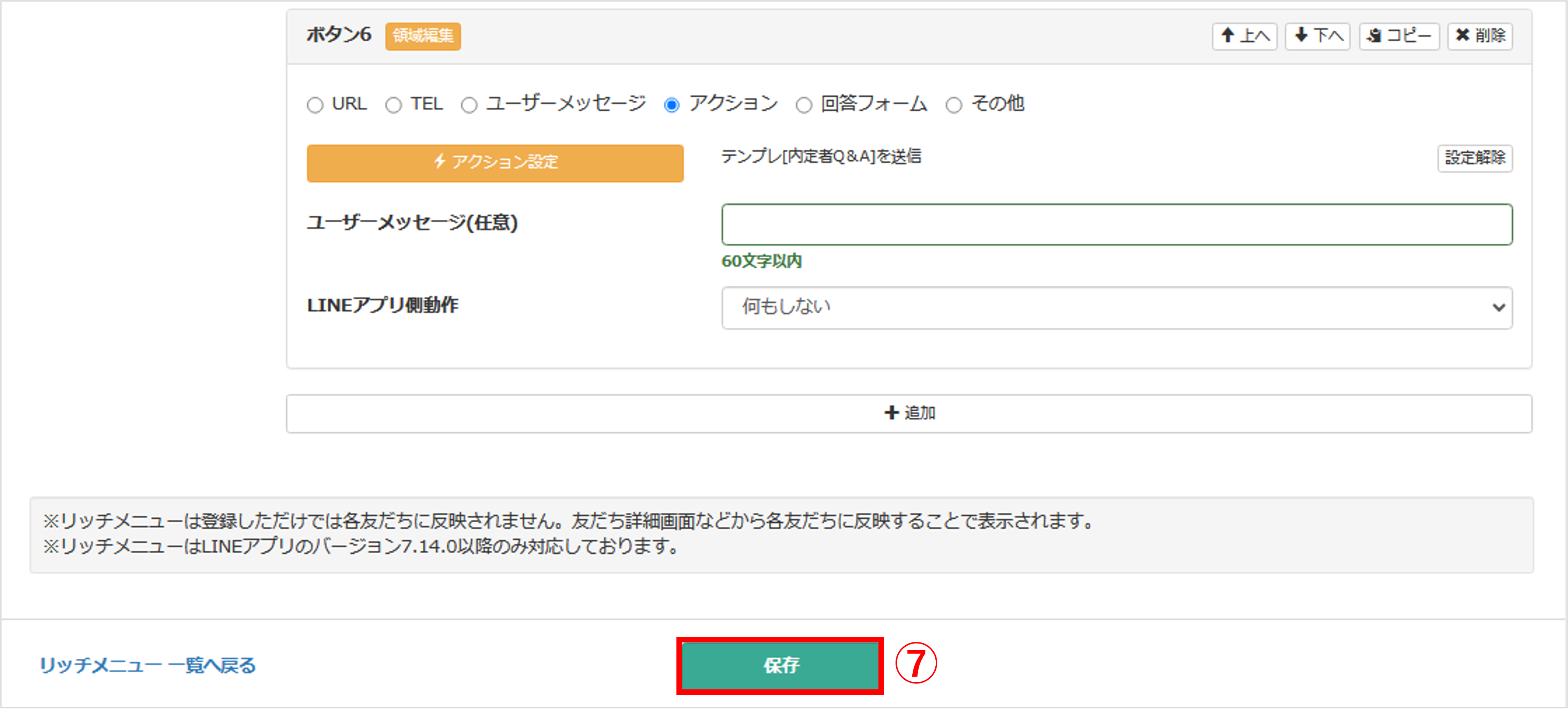The image size is (1568, 718).
Task: Open the アクション設定 orange button
Action: tap(495, 163)
